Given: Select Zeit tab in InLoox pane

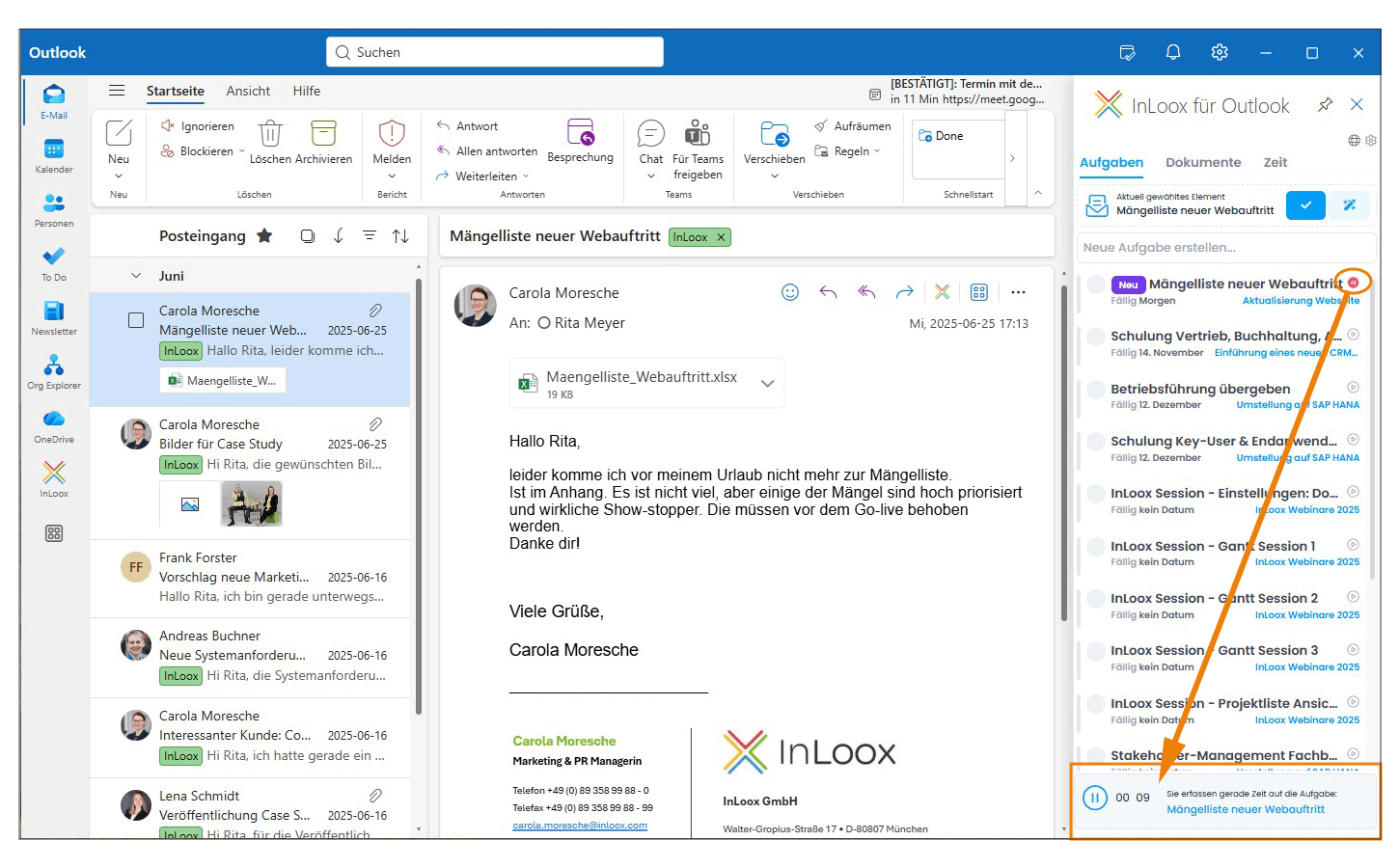Looking at the screenshot, I should pyautogui.click(x=1276, y=162).
